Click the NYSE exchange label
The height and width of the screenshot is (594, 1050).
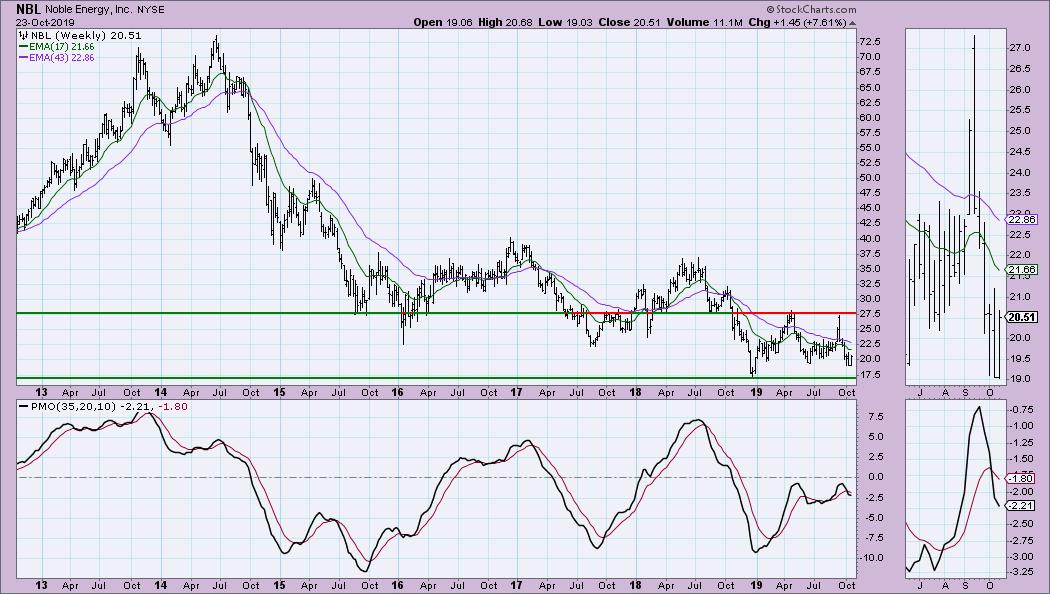tap(149, 10)
